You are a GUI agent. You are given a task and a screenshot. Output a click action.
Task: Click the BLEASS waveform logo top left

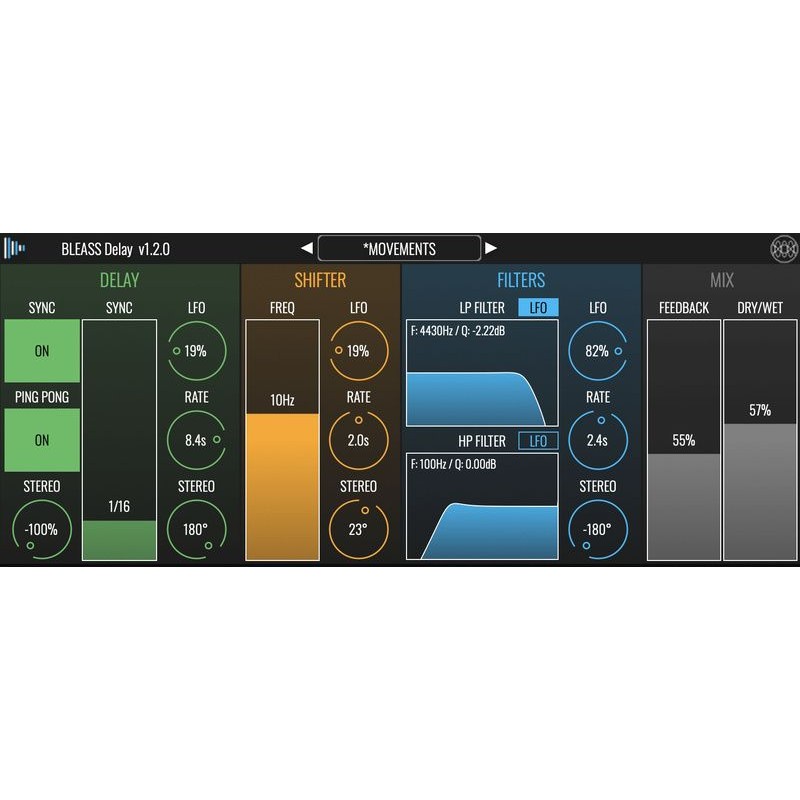coord(16,247)
